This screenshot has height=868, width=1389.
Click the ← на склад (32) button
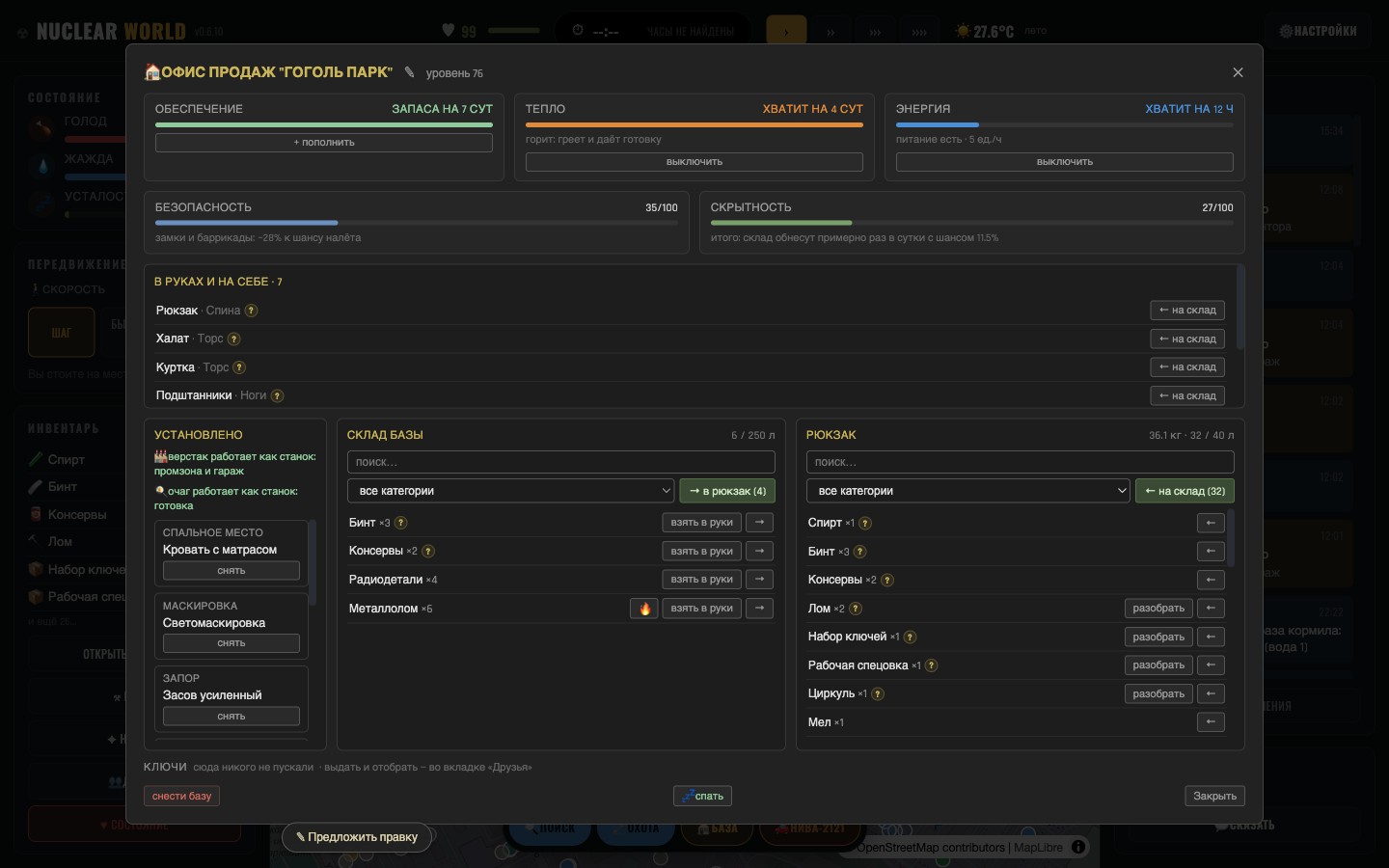(1185, 491)
